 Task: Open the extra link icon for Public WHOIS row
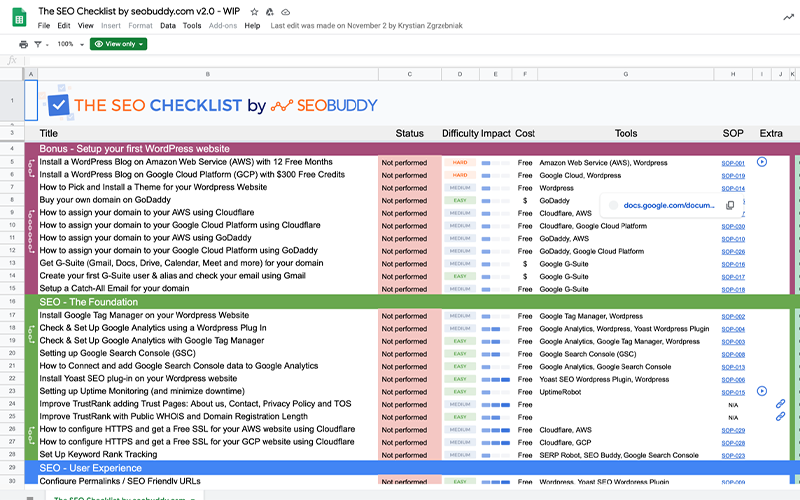(780, 417)
